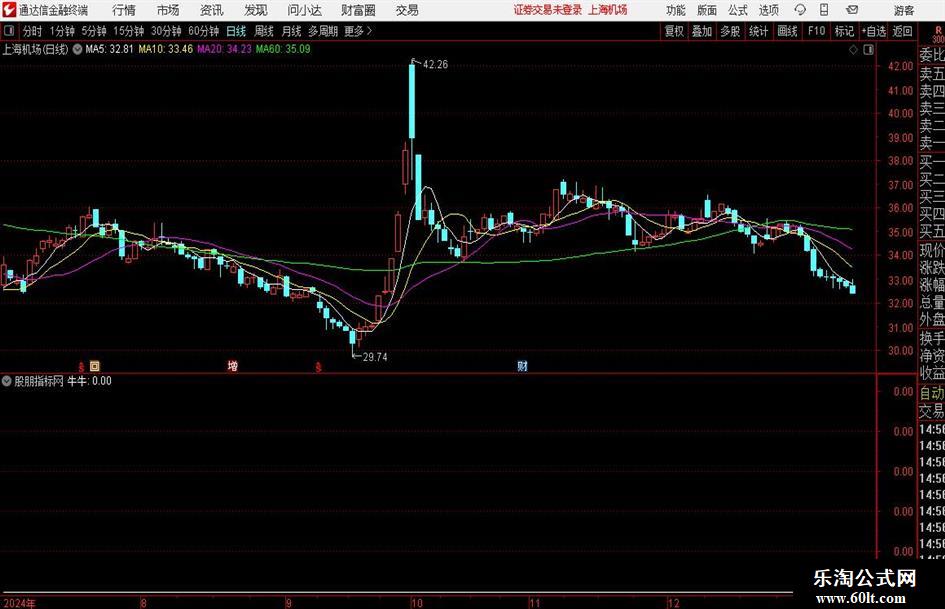Viewport: 945px width, 609px height.
Task: Click the 标记 mark button
Action: pos(844,31)
